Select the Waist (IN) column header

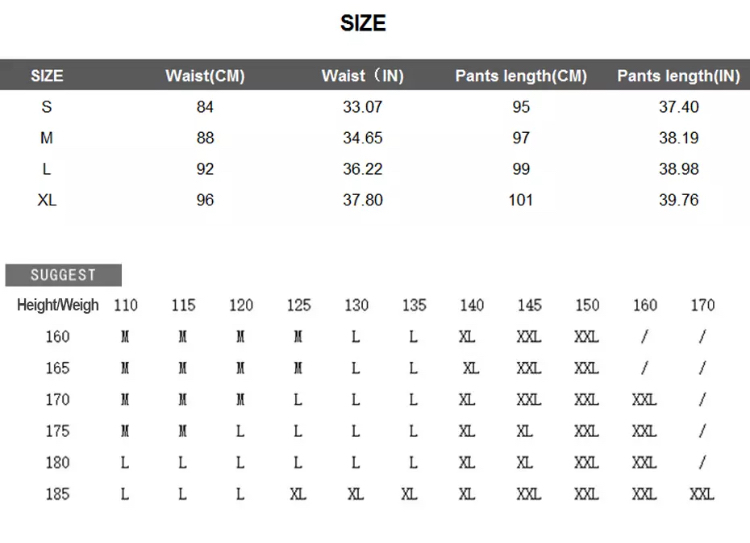coord(363,76)
